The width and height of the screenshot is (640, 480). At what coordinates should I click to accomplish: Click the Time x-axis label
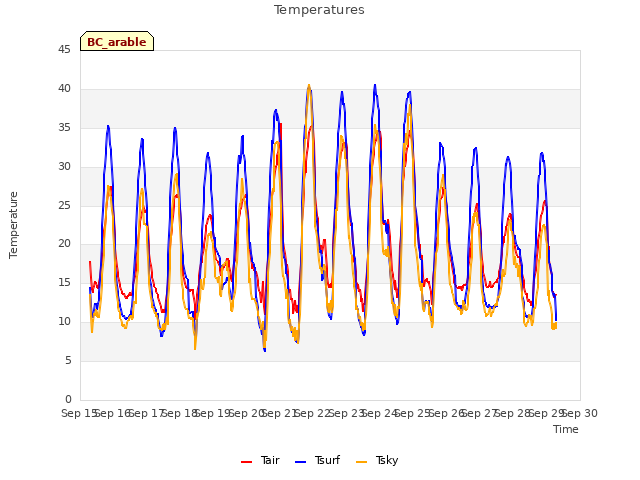click(x=565, y=429)
